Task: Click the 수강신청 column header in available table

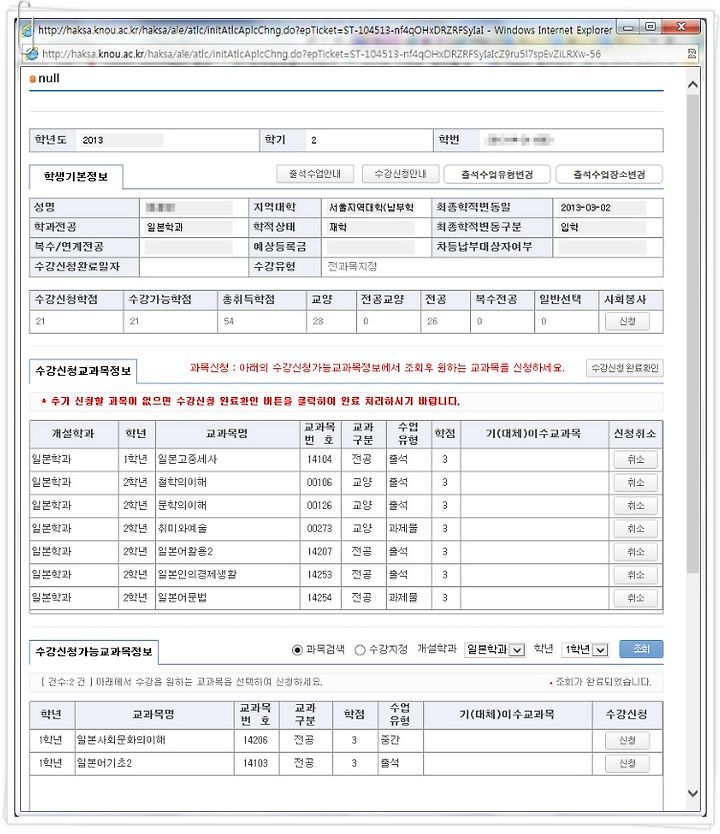Action: (x=626, y=715)
